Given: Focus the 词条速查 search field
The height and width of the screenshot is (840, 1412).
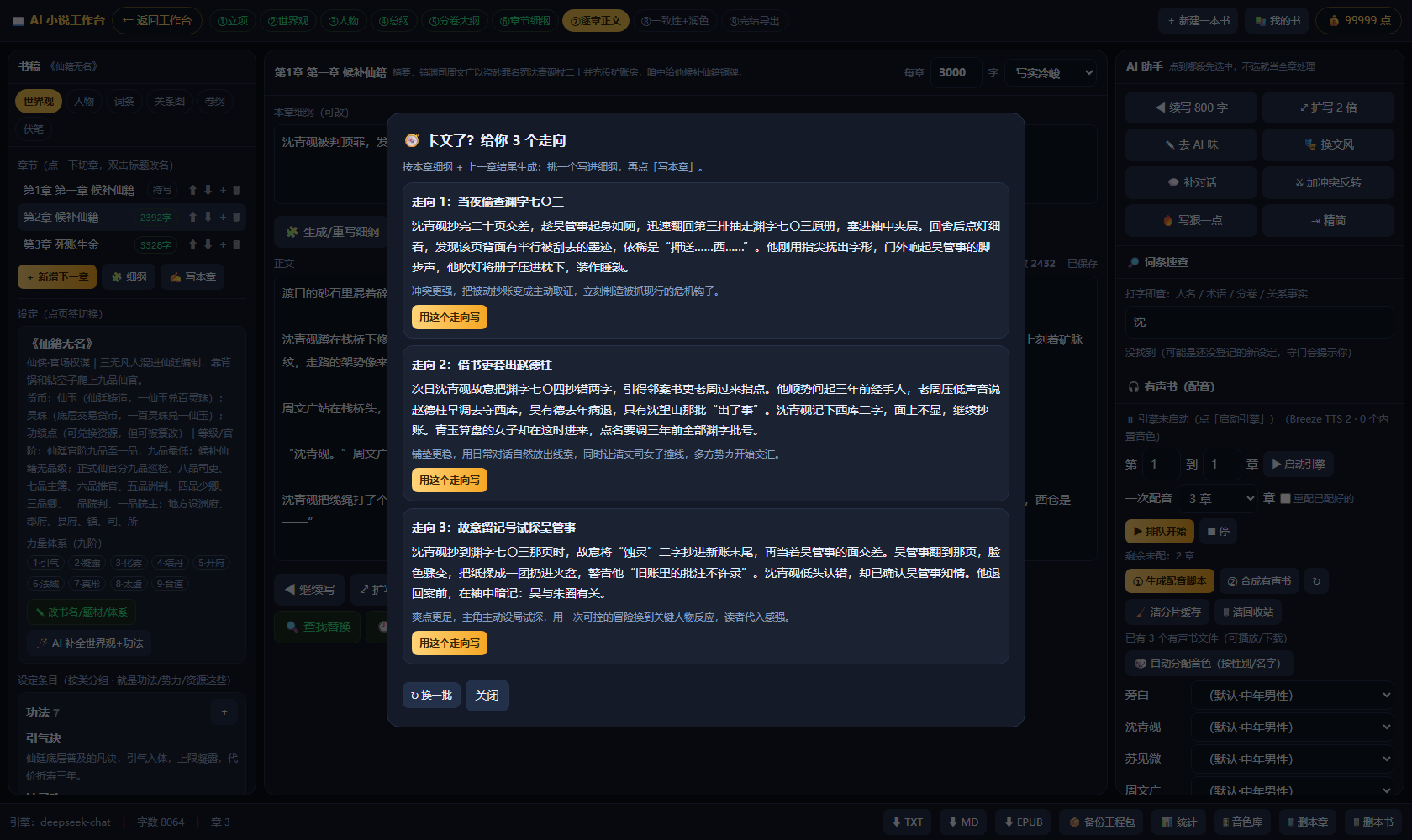Looking at the screenshot, I should click(x=1259, y=323).
